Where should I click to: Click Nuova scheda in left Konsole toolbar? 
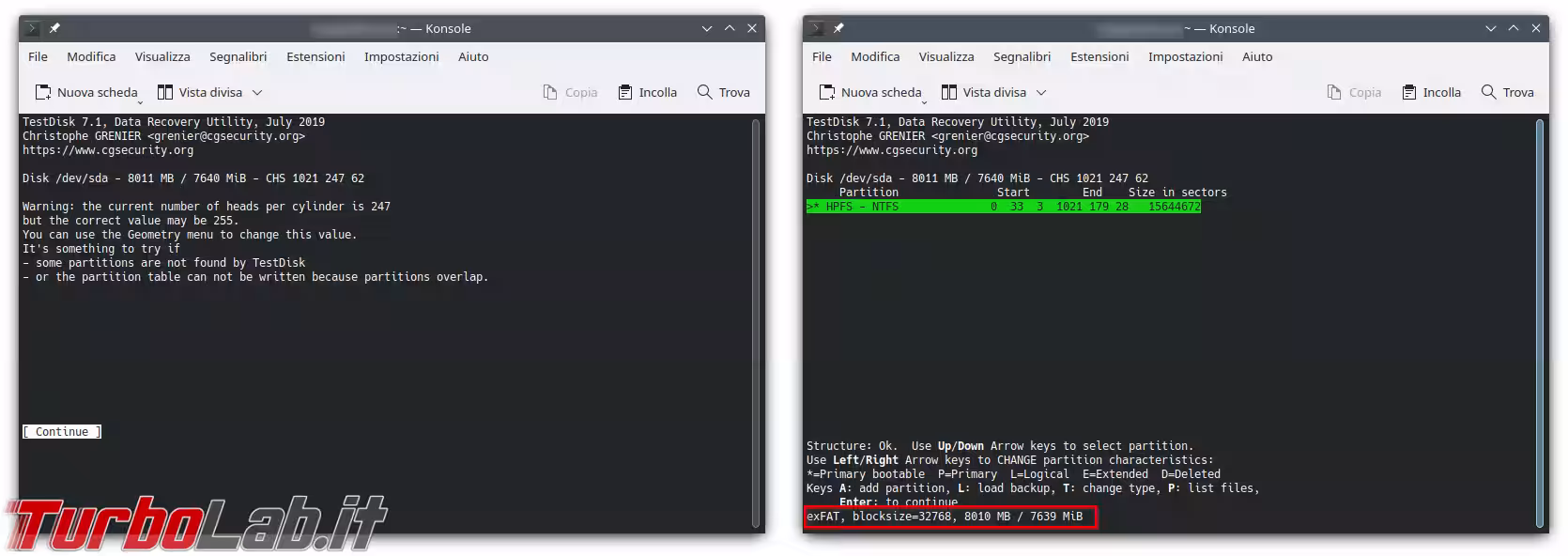click(x=86, y=92)
